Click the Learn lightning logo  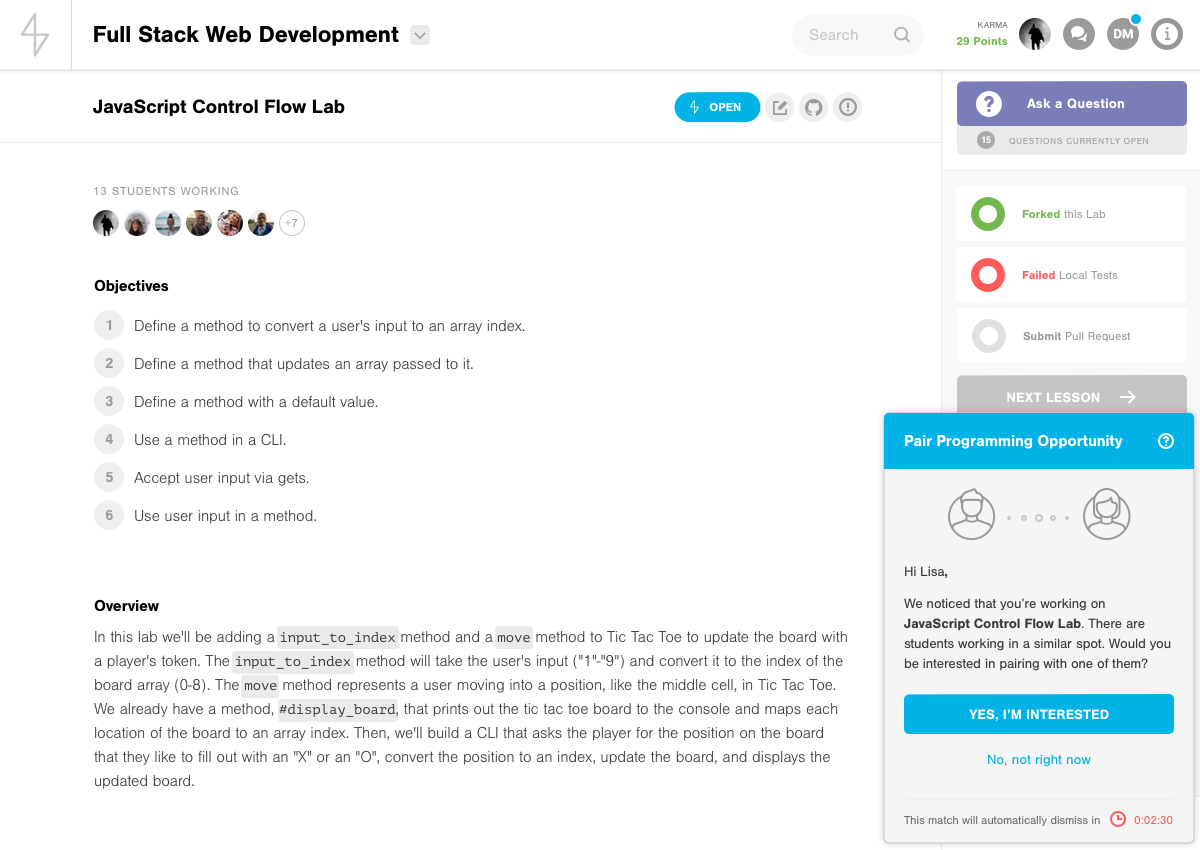(35, 33)
